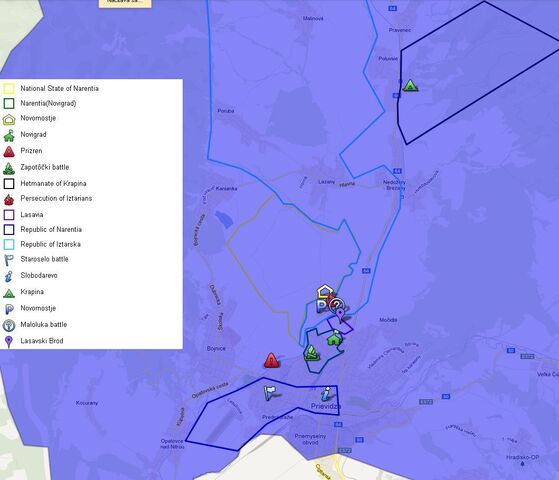The width and height of the screenshot is (559, 480).
Task: Click the yellow tooltip box at top
Action: [x=125, y=4]
